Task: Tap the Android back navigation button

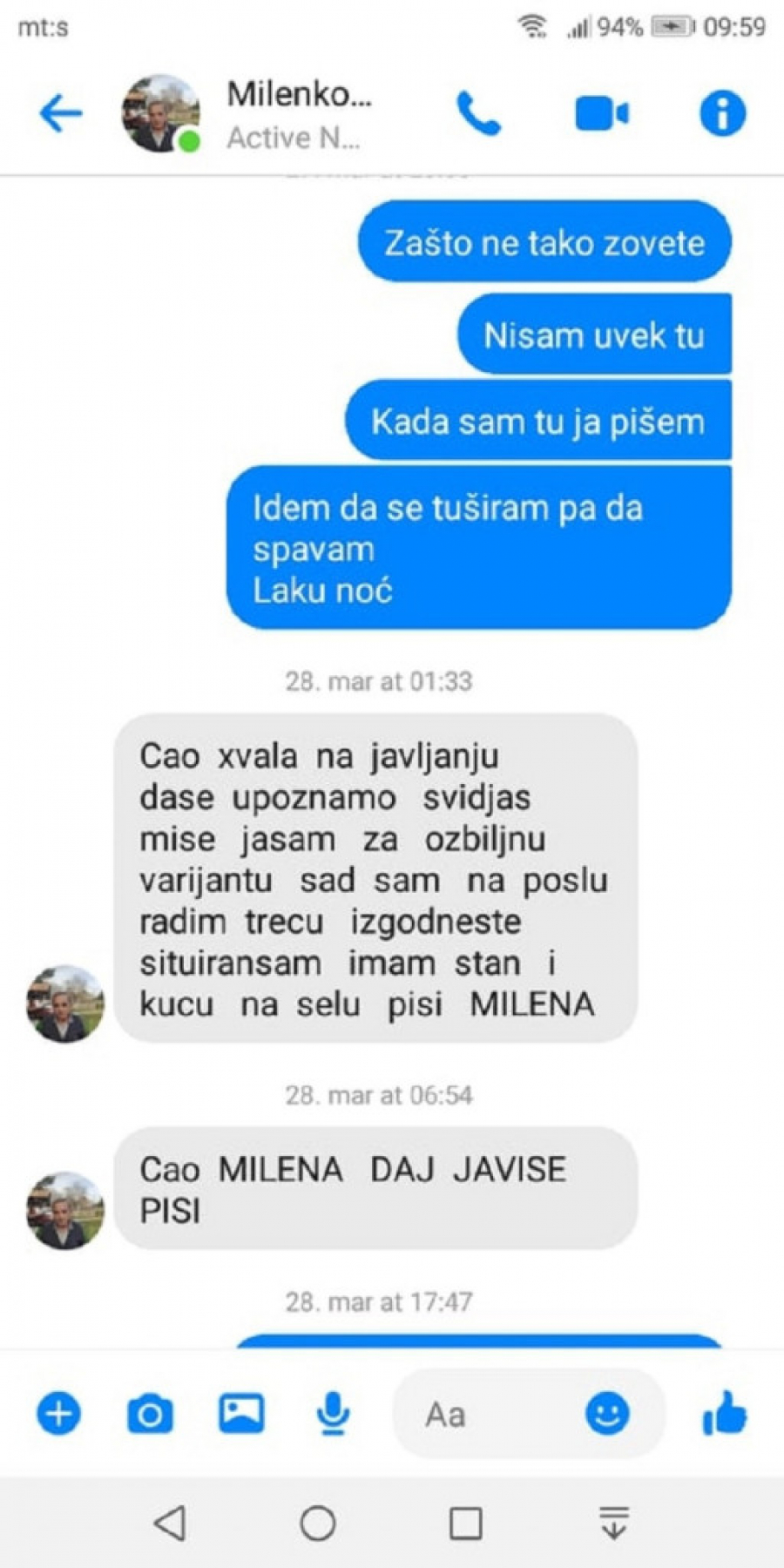Action: click(170, 1523)
